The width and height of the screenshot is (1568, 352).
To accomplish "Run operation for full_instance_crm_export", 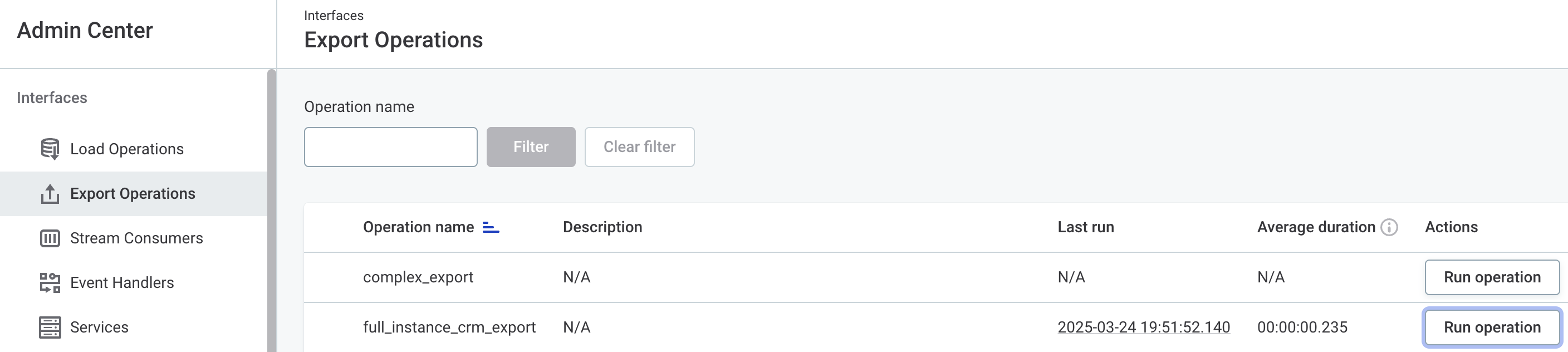I will pyautogui.click(x=1491, y=327).
